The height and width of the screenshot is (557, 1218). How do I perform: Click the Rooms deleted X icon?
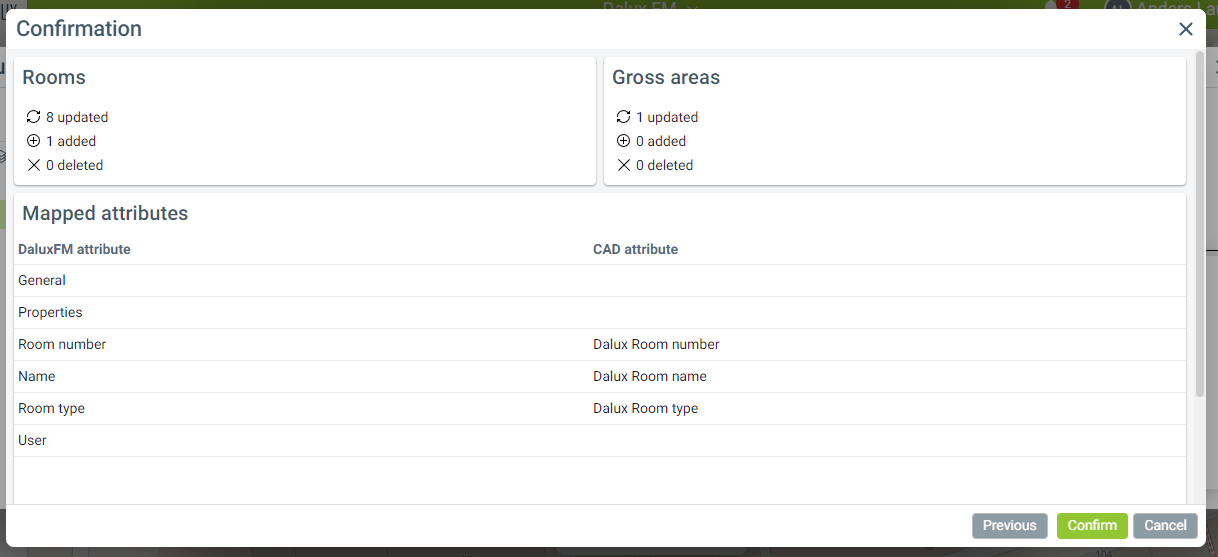[33, 165]
